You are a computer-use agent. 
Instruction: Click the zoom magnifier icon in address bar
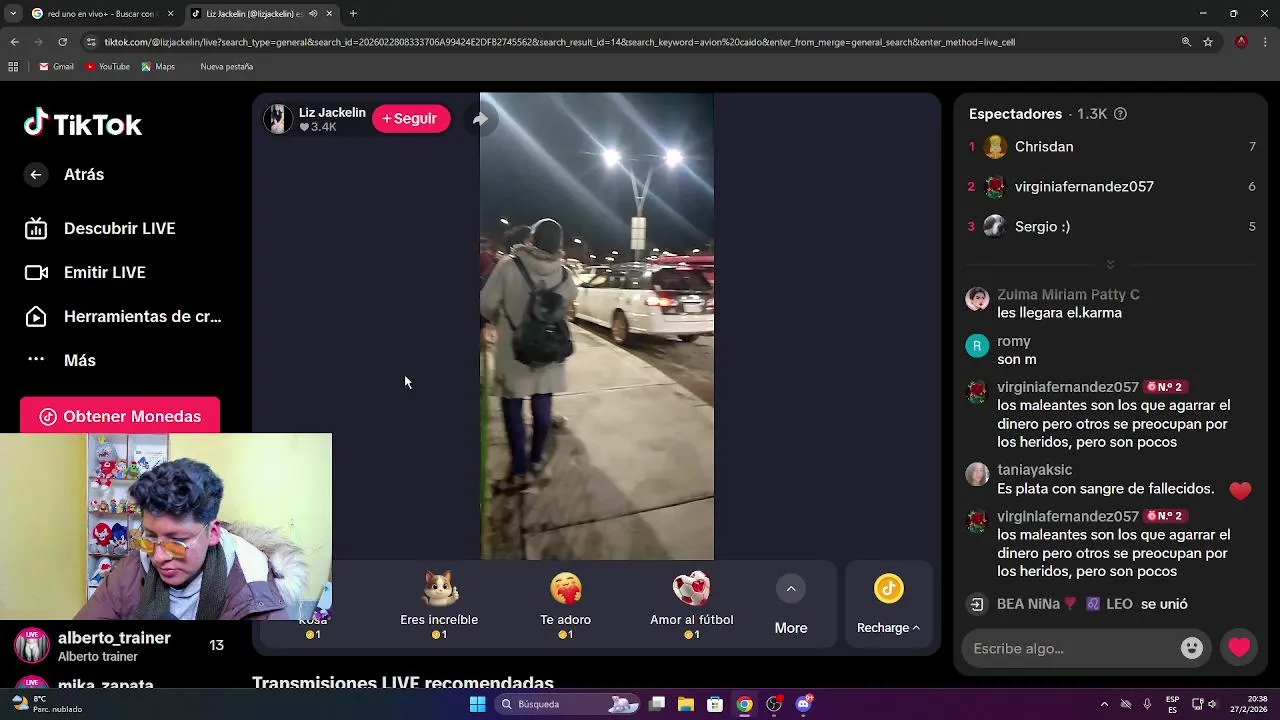tap(1186, 42)
